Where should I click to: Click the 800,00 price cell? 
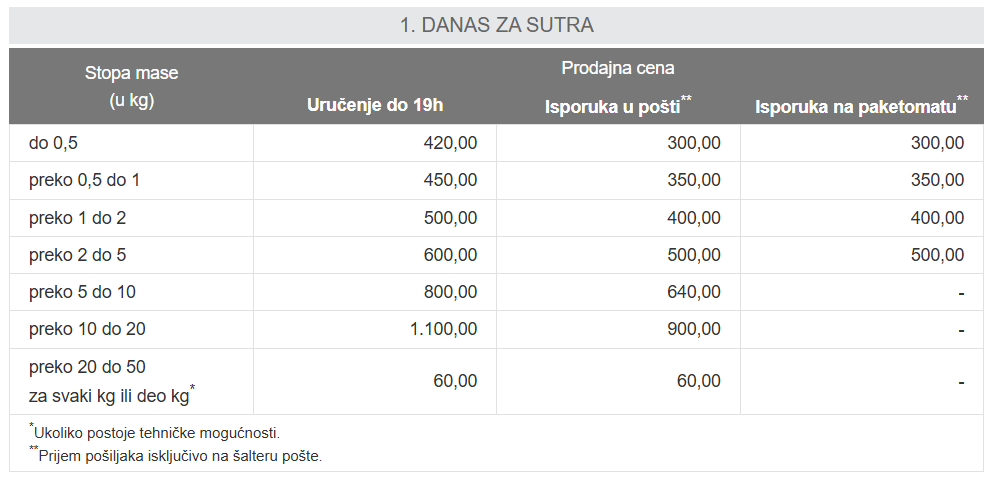coord(451,292)
